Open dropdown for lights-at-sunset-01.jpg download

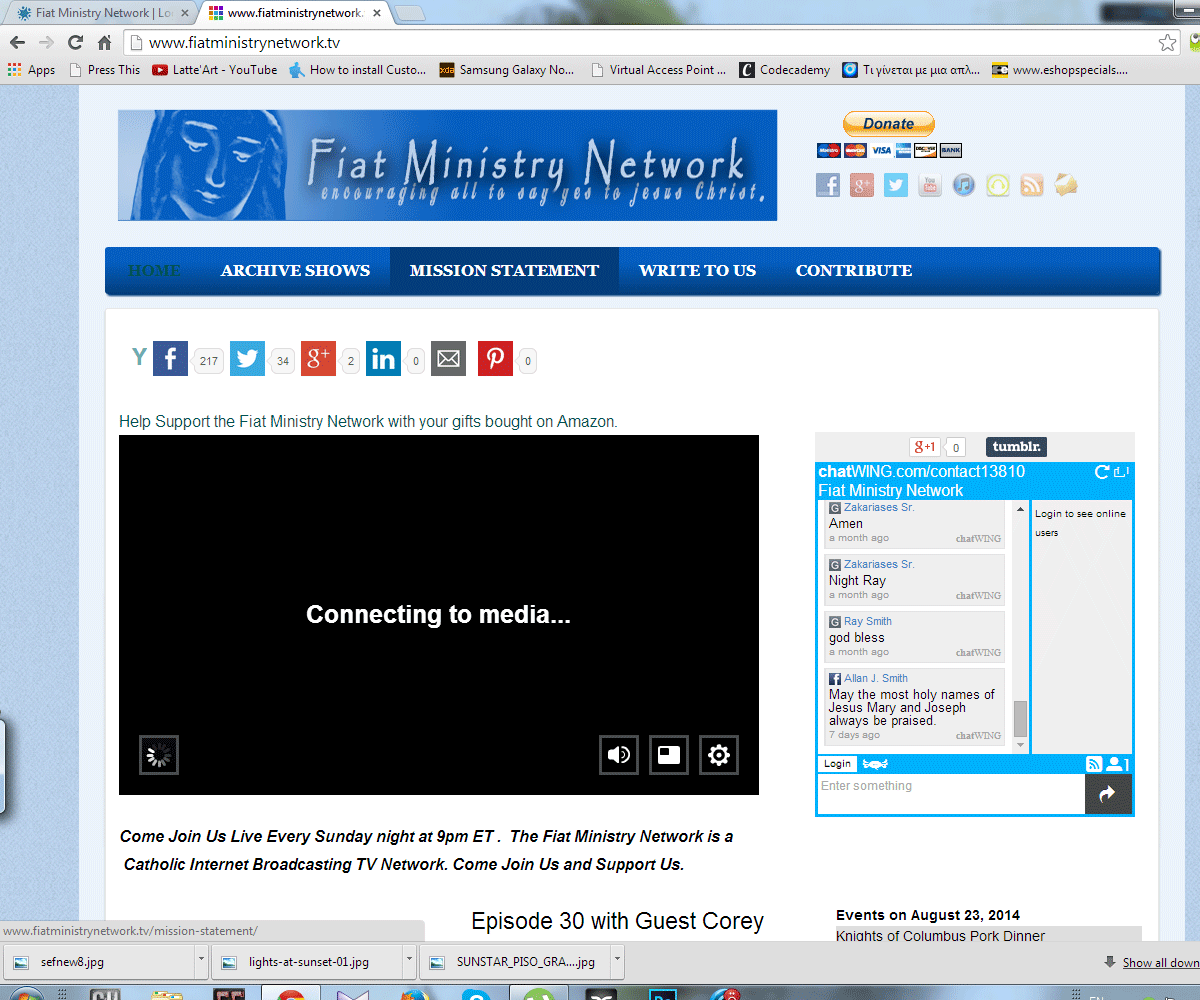point(408,961)
